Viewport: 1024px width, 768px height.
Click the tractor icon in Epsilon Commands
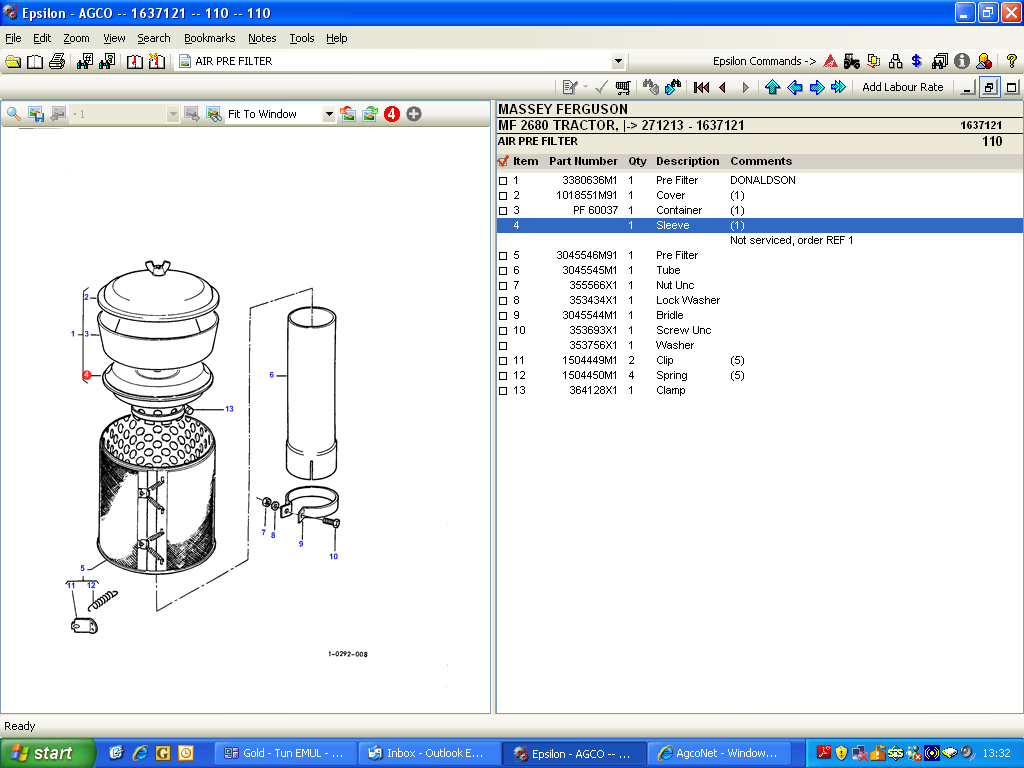coord(852,61)
